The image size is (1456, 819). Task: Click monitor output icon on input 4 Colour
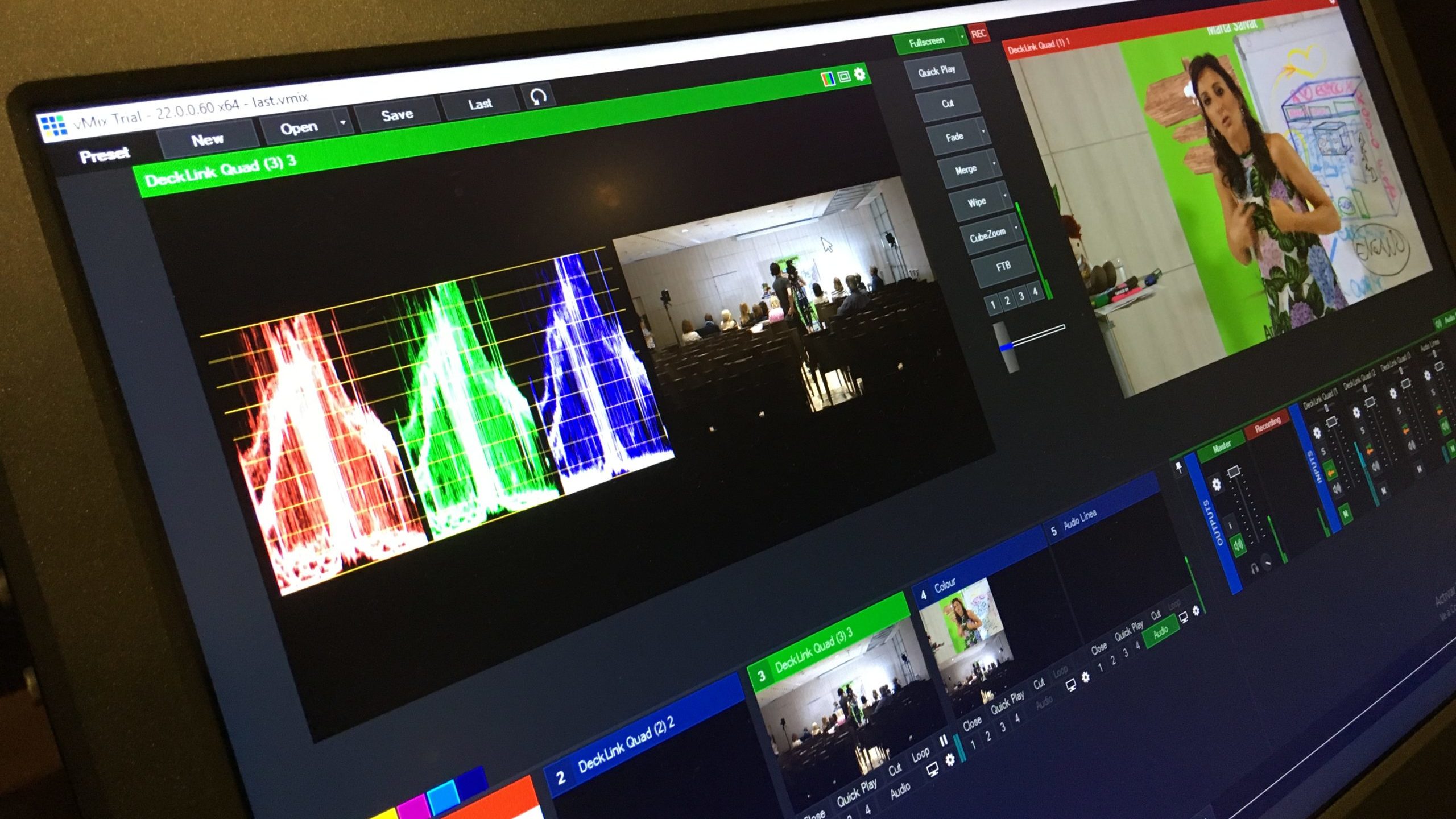coord(1071,685)
